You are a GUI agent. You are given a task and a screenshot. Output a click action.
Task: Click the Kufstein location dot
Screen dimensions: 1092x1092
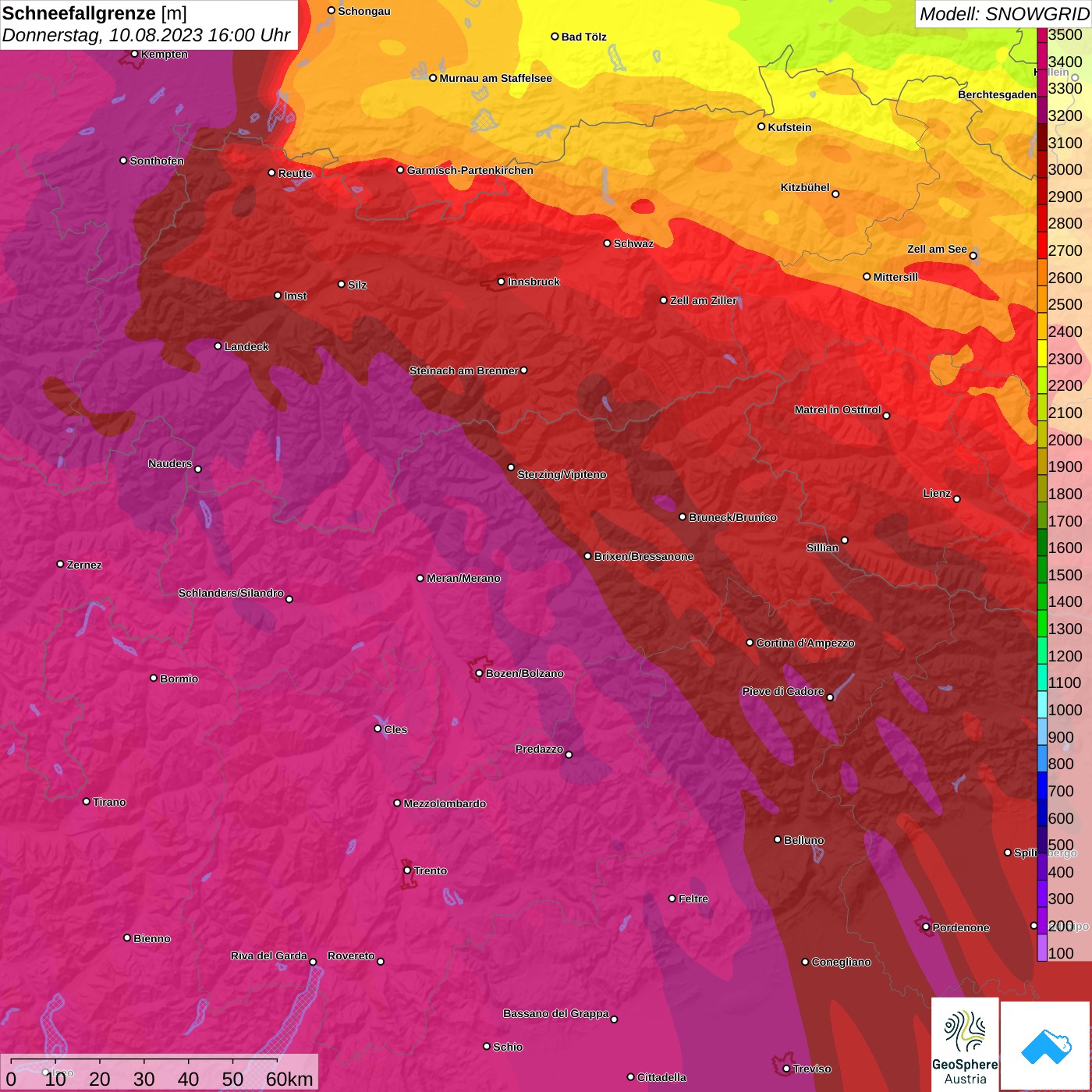(x=761, y=126)
